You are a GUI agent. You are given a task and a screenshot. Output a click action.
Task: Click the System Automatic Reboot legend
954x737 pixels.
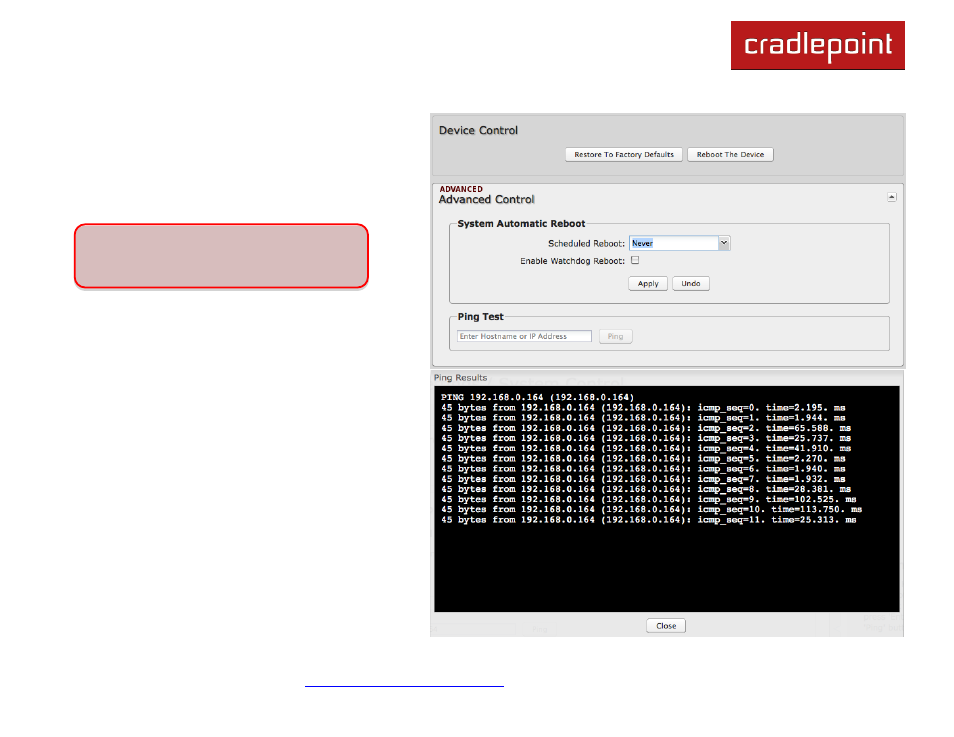coord(521,224)
